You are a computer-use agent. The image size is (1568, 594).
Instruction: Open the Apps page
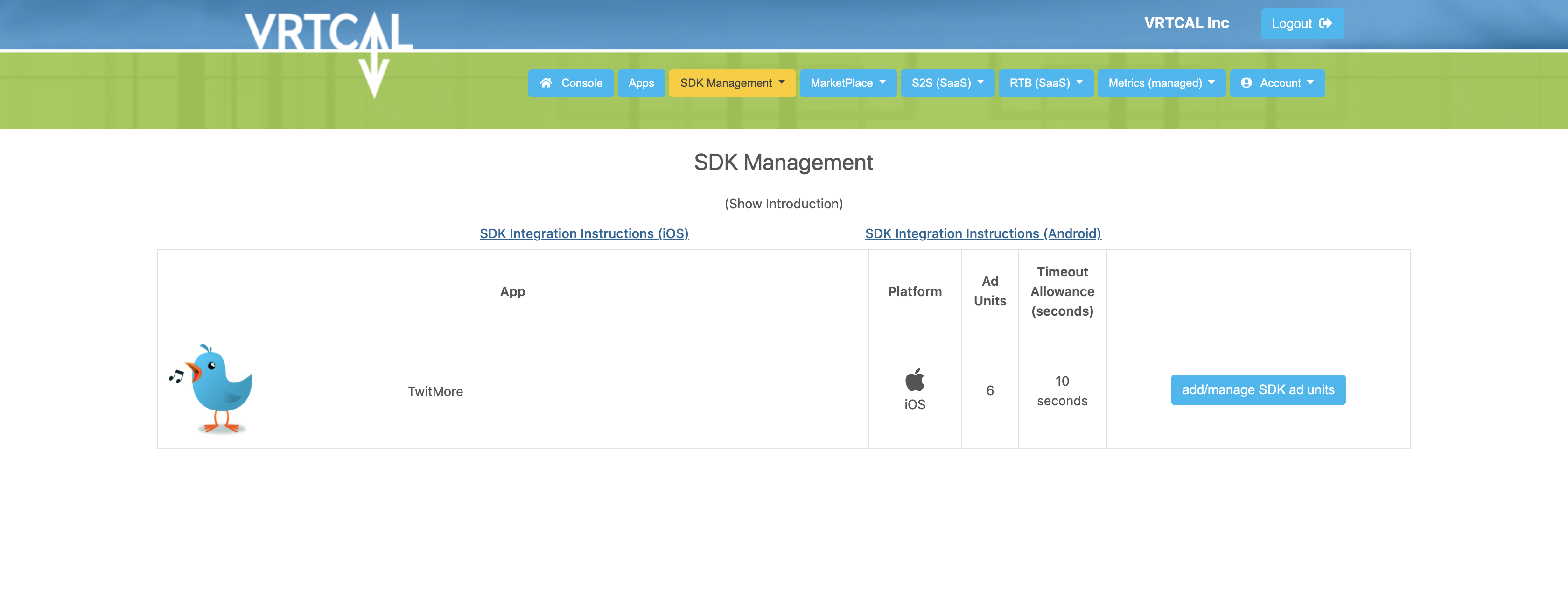coord(641,83)
